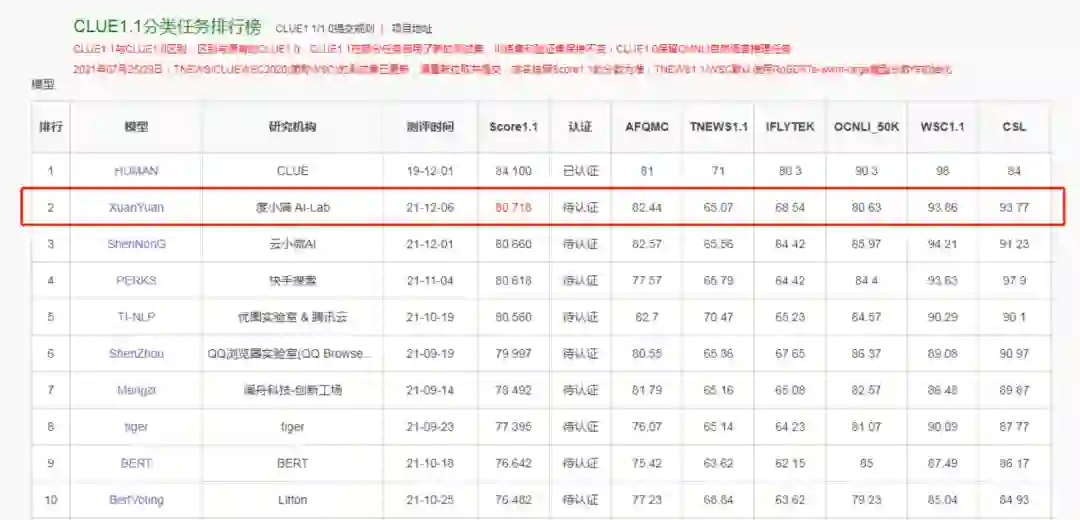Open the PERKS model link
The width and height of the screenshot is (1080, 520).
point(136,280)
